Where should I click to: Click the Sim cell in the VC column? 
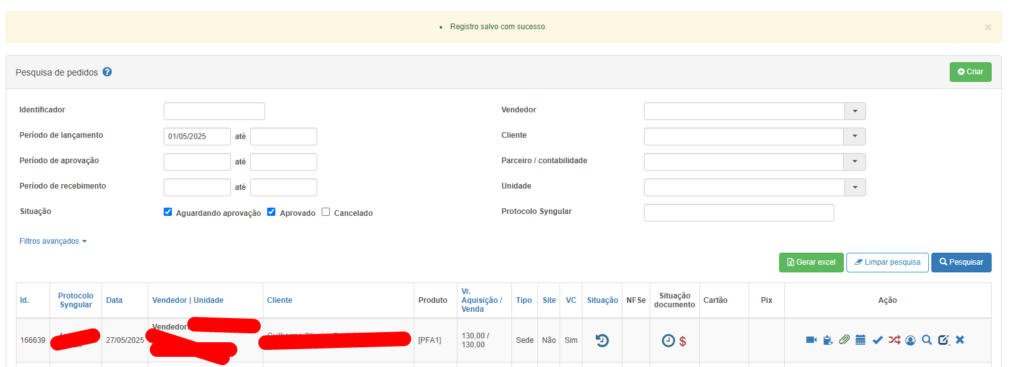coord(571,340)
